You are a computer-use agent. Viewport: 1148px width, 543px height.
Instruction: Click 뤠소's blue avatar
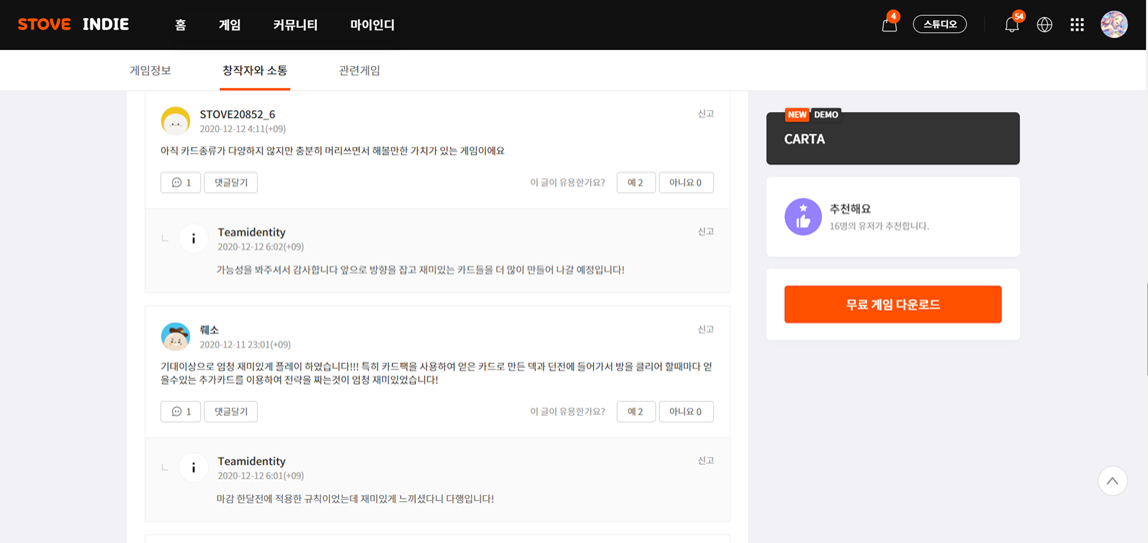(x=176, y=337)
